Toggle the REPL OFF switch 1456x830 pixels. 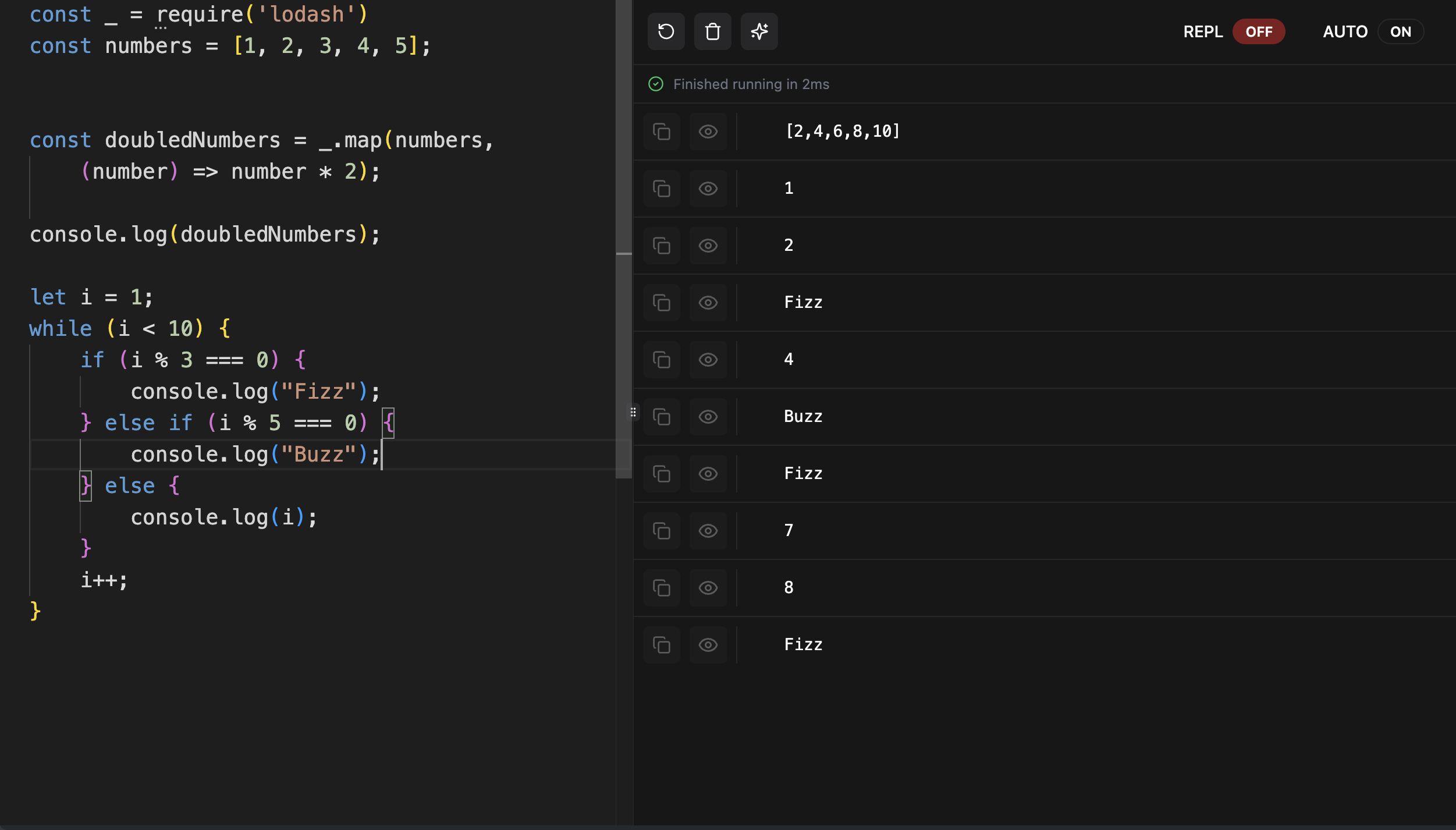tap(1259, 31)
